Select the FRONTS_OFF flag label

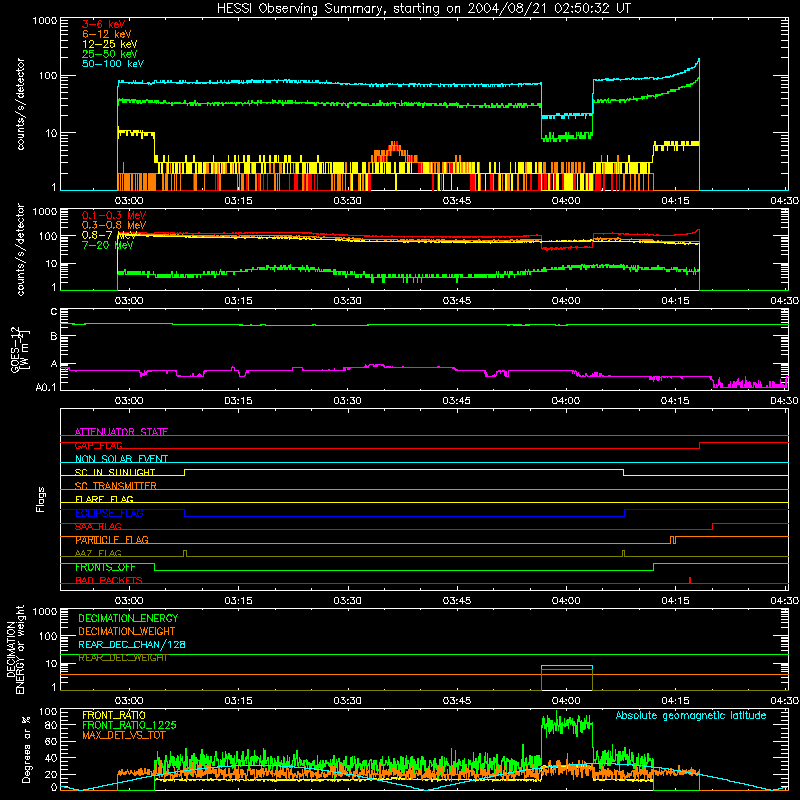pyautogui.click(x=105, y=567)
